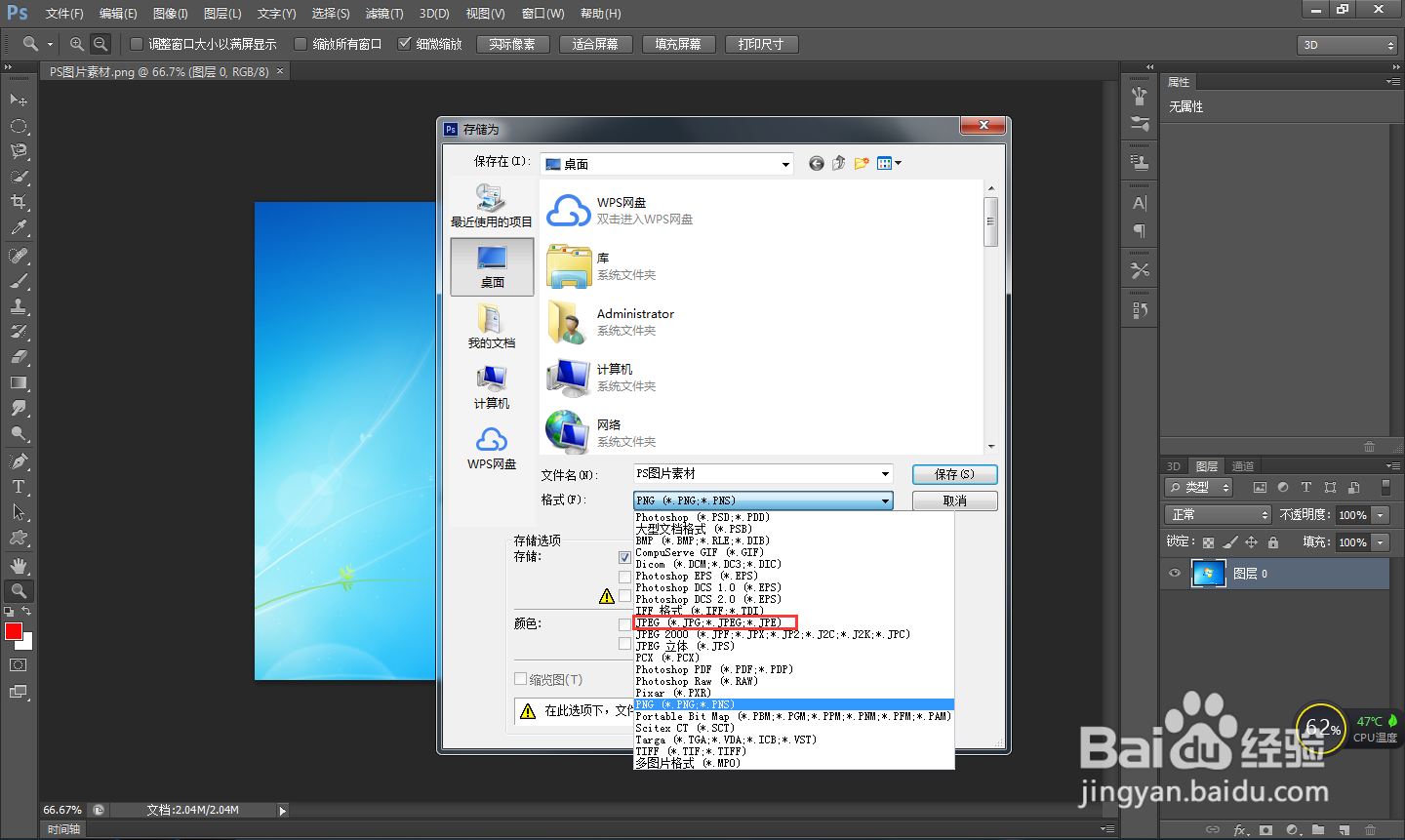The width and height of the screenshot is (1405, 840).
Task: Open 填充 100% dropdown arrow
Action: [1381, 542]
